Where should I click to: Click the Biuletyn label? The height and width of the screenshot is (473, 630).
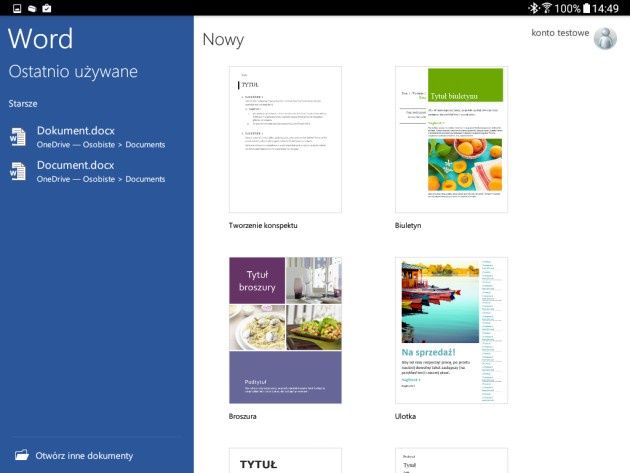(x=408, y=225)
